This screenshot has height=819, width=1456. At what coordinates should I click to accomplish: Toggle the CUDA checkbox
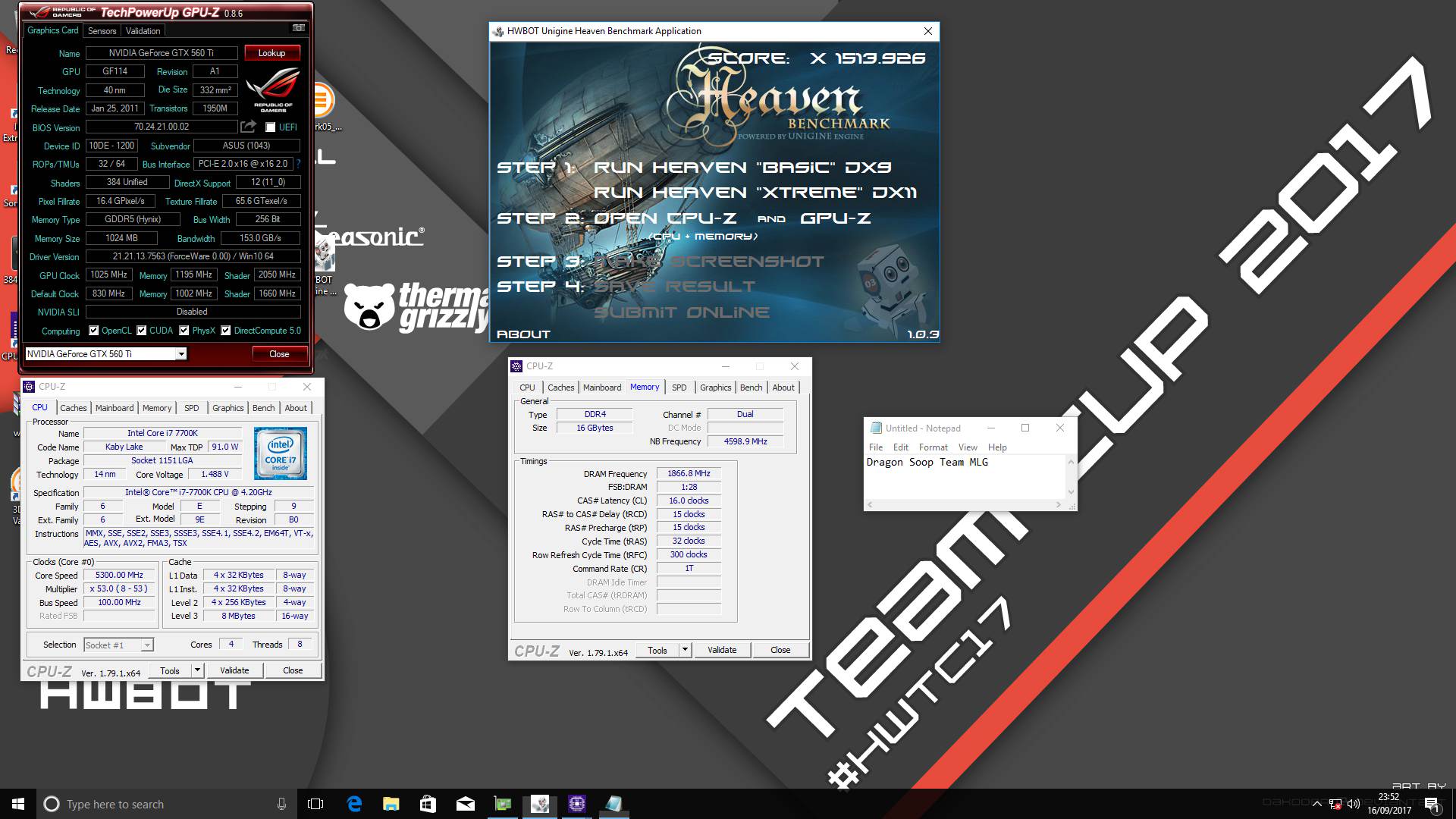pyautogui.click(x=142, y=331)
